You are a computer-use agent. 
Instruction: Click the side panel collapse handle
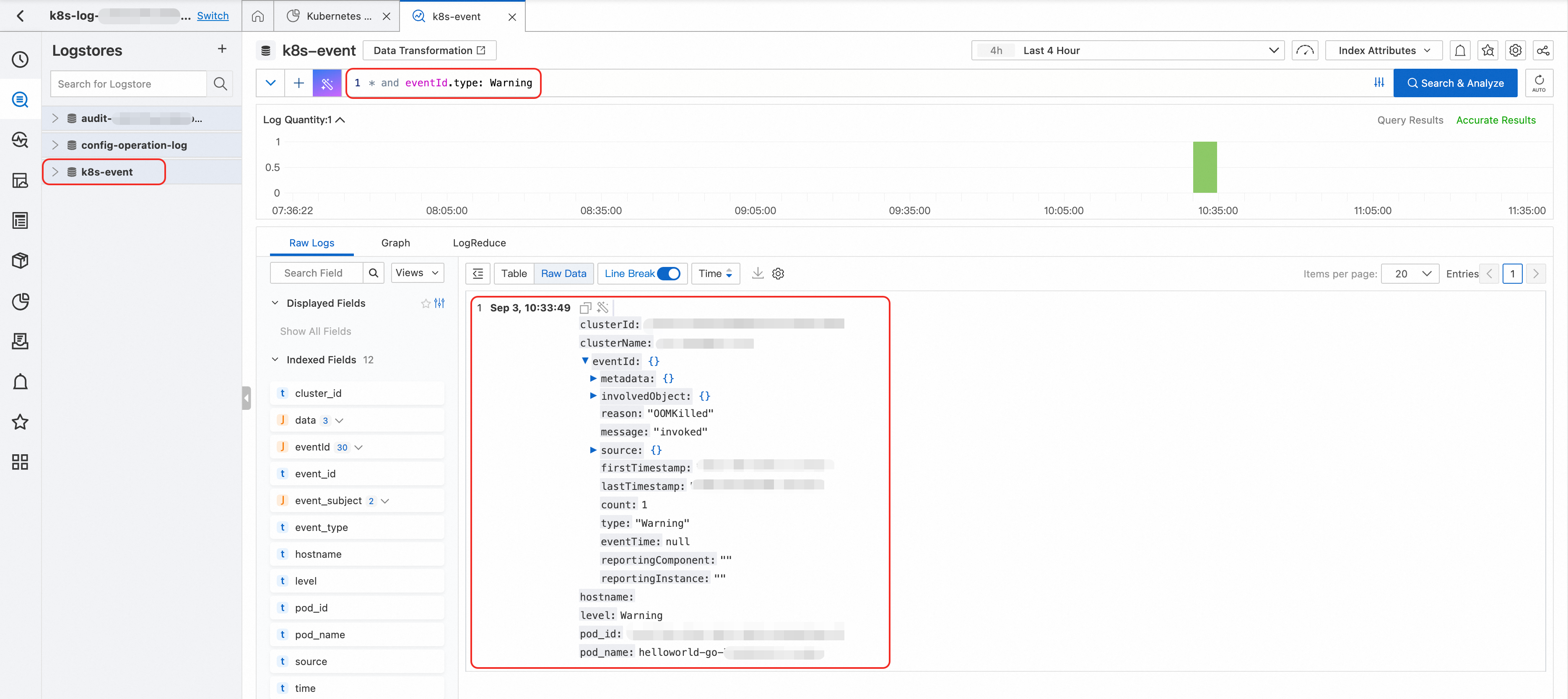[x=246, y=398]
